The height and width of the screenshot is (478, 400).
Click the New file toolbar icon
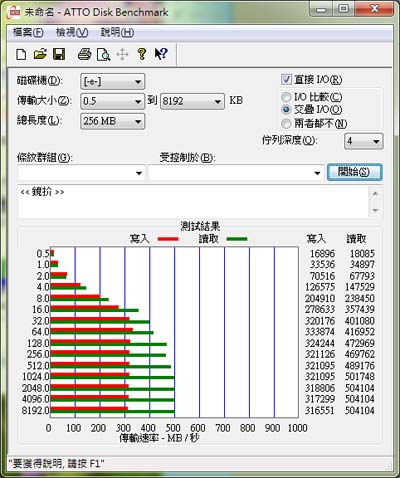click(21, 54)
